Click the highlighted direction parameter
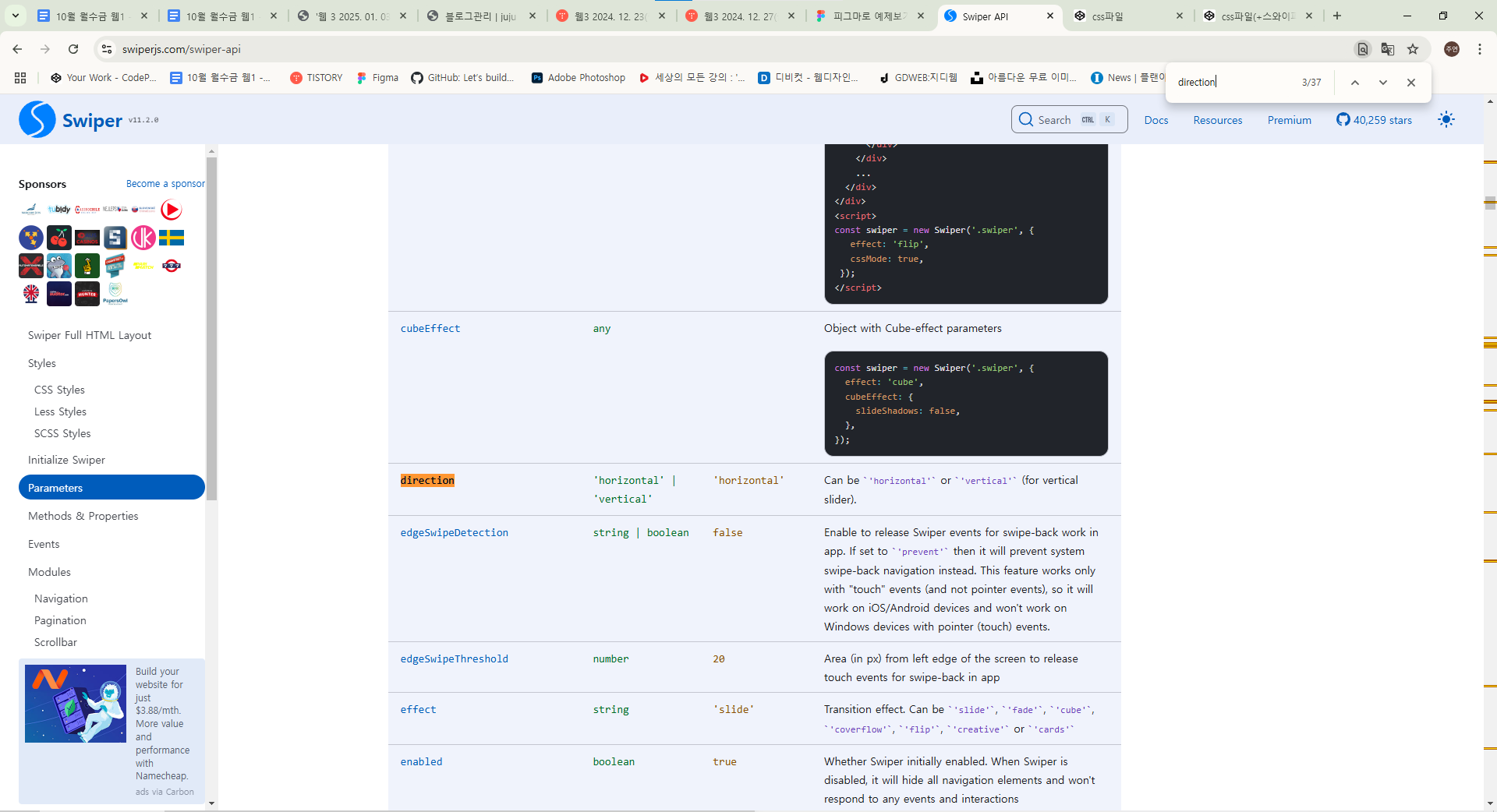1497x812 pixels. click(427, 481)
